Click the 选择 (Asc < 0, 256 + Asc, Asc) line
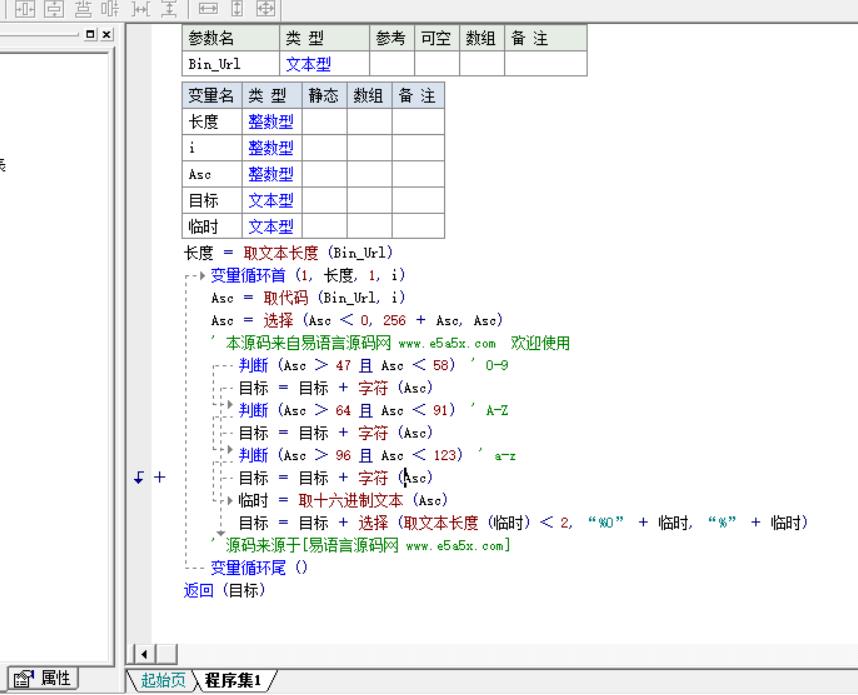The width and height of the screenshot is (858, 695). pos(357,320)
